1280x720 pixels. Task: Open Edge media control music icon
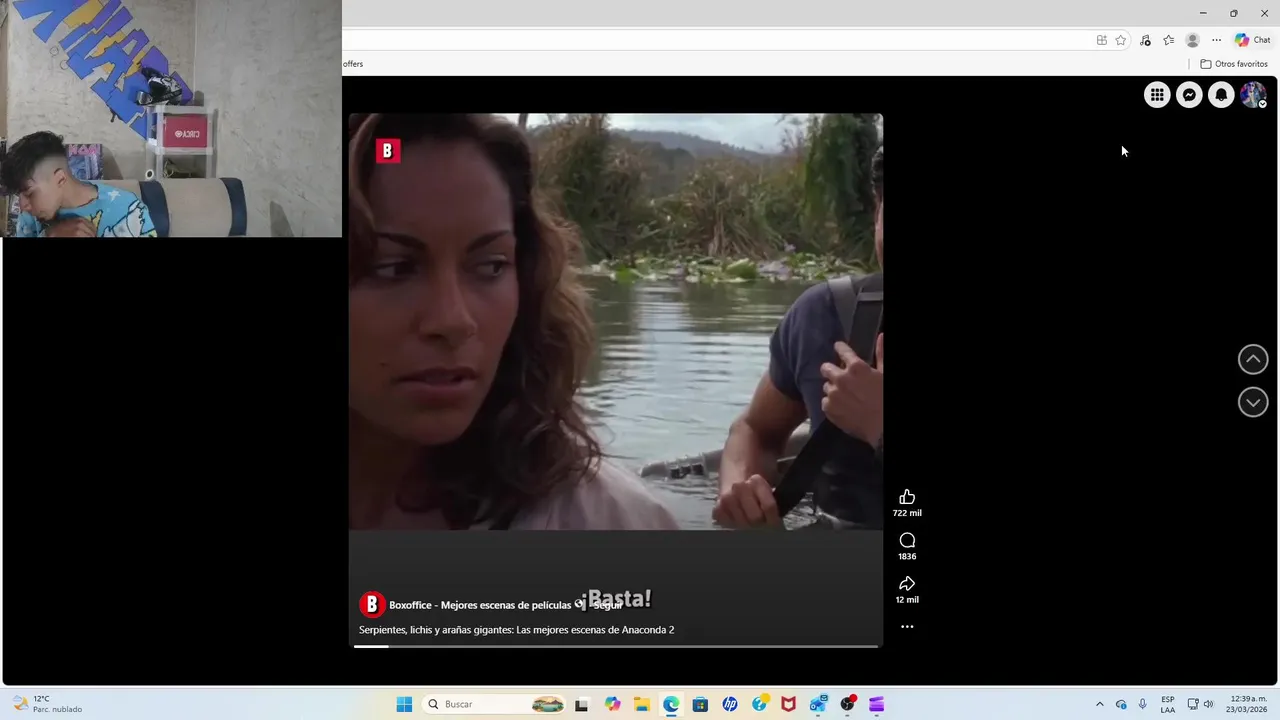click(1145, 40)
